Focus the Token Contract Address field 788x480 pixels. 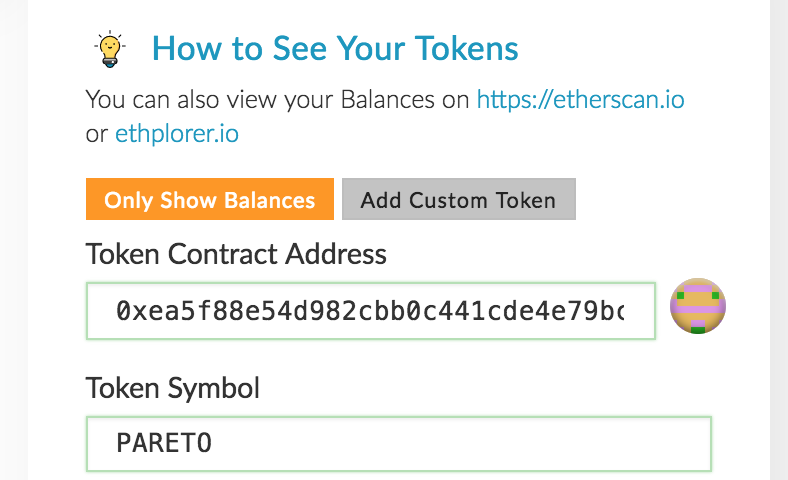(x=370, y=311)
